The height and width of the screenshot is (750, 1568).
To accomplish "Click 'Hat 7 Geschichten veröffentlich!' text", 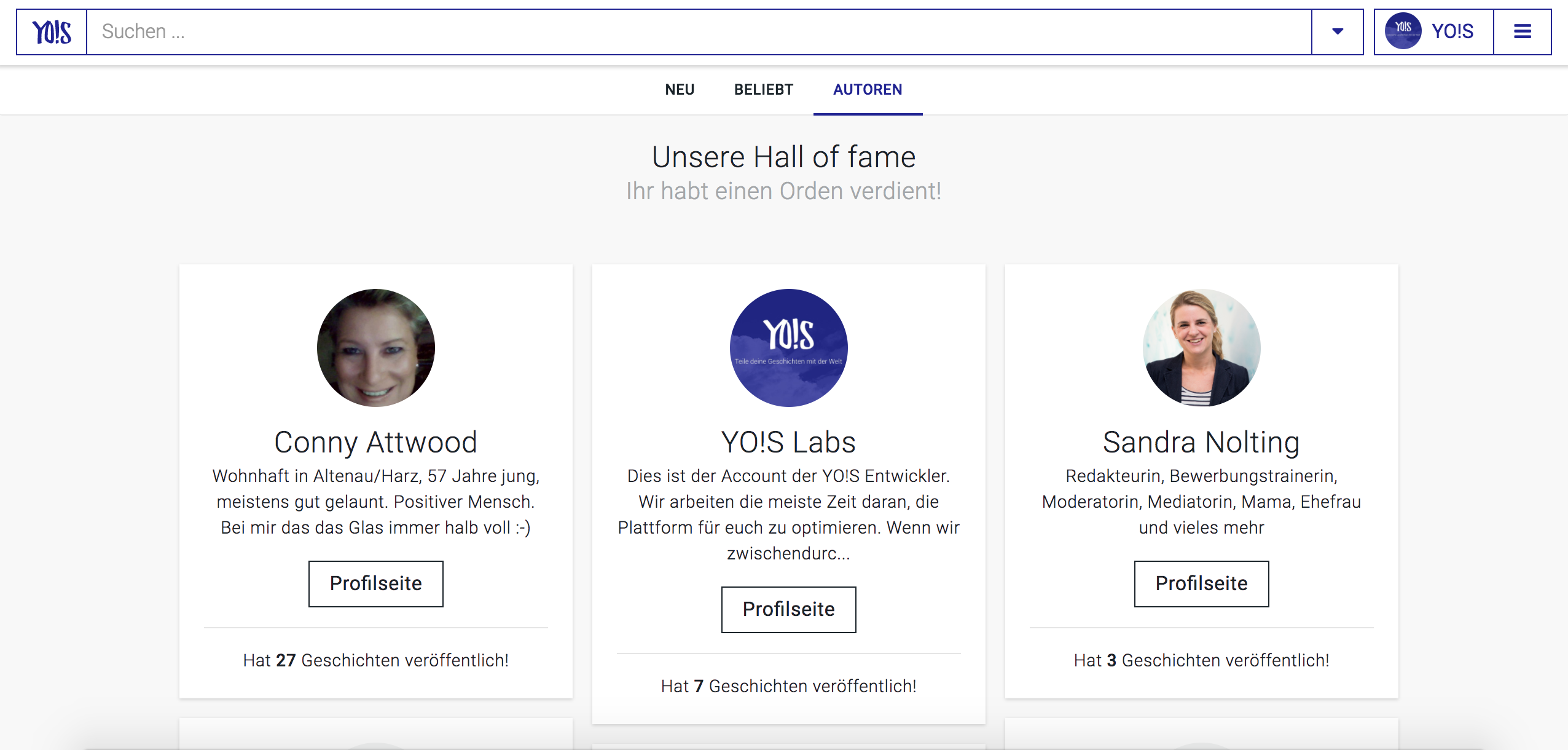I will tap(789, 686).
